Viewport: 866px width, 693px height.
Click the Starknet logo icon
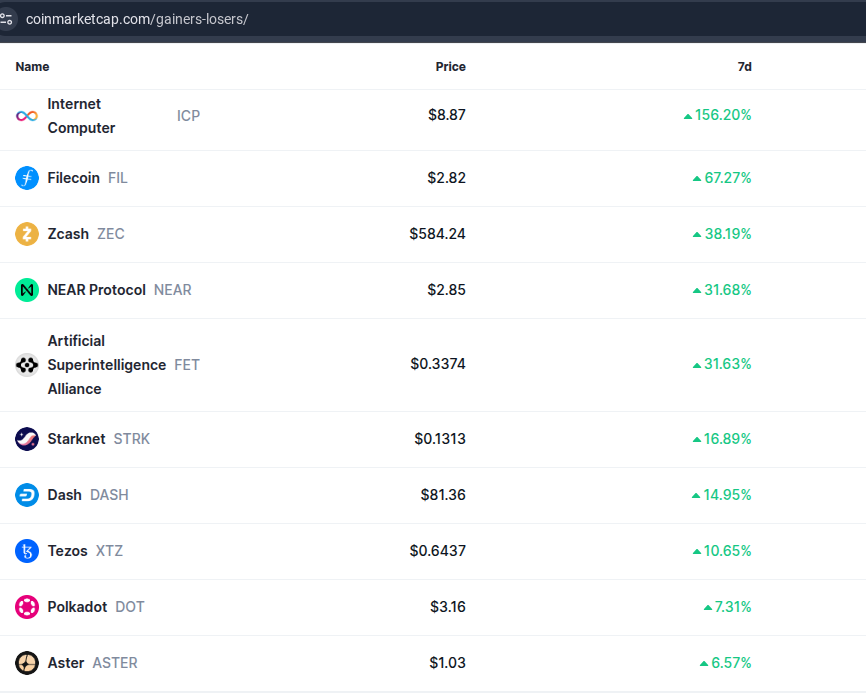[x=27, y=439]
